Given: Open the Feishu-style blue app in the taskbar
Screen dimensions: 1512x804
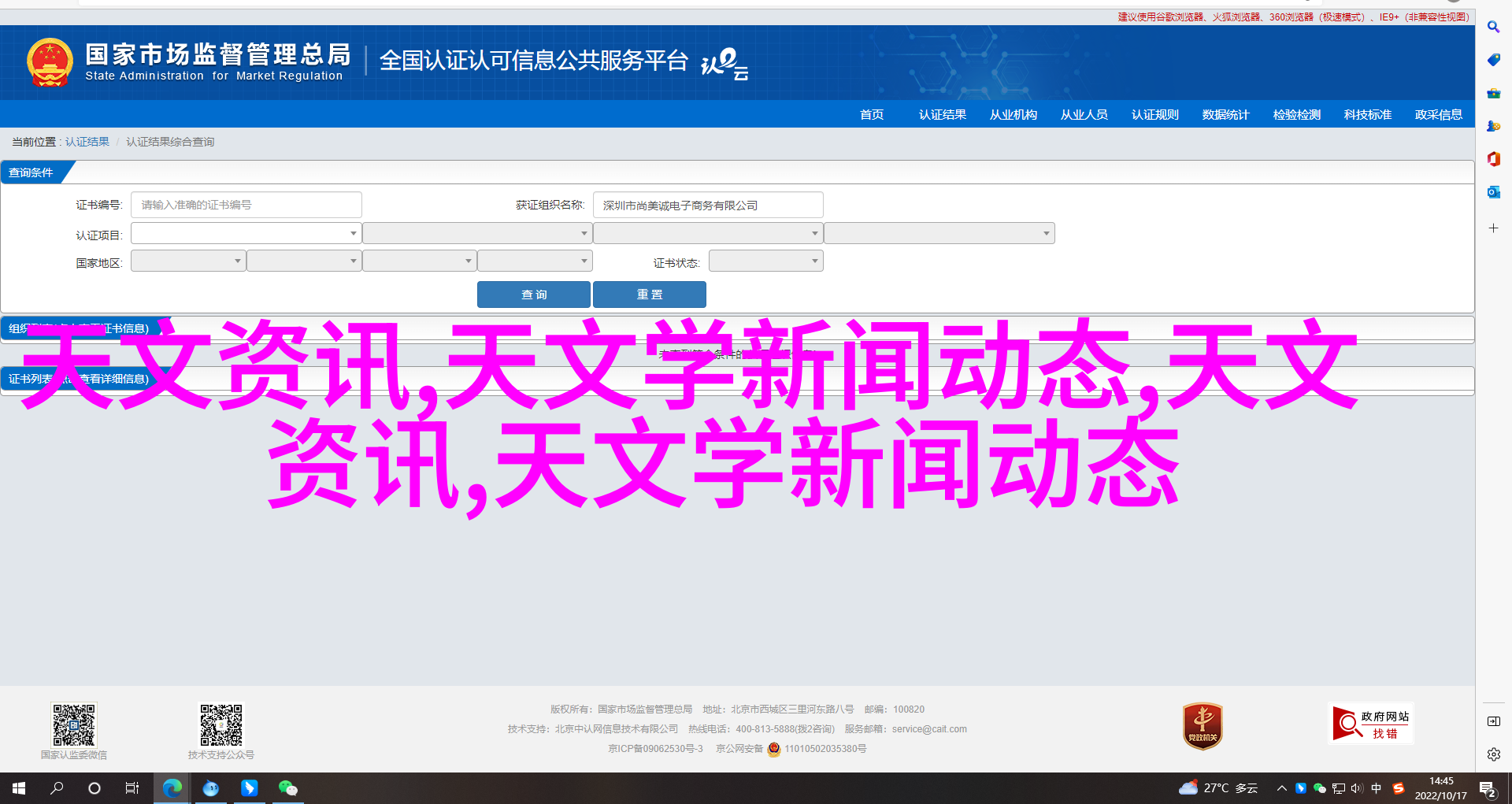Looking at the screenshot, I should [249, 788].
